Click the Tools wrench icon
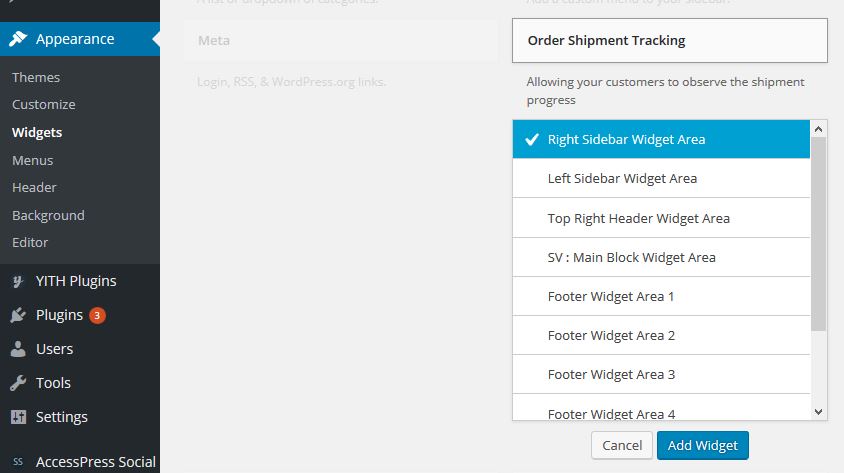This screenshot has height=473, width=844. (18, 383)
